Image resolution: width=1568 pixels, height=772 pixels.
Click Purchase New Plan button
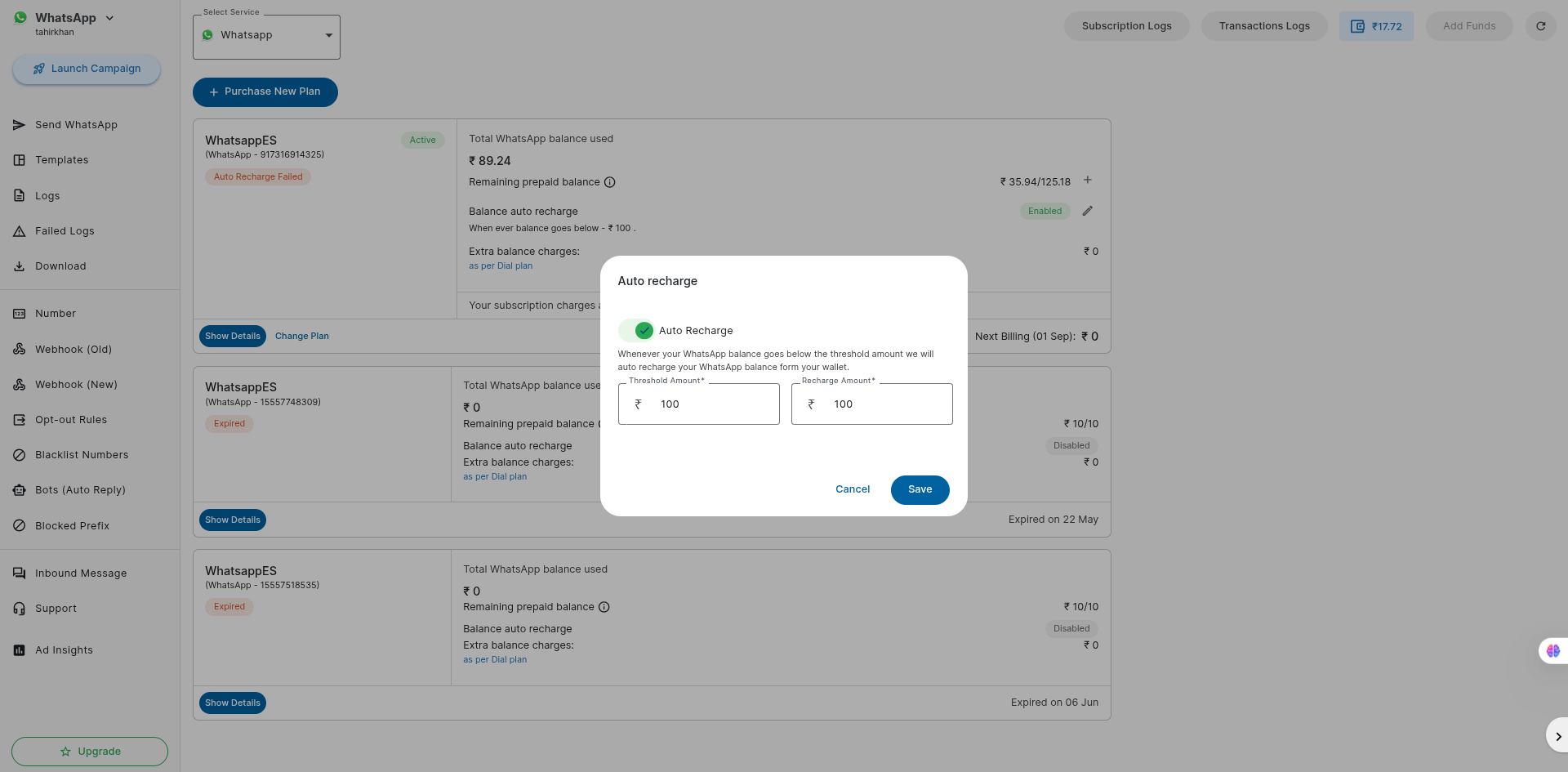tap(265, 91)
